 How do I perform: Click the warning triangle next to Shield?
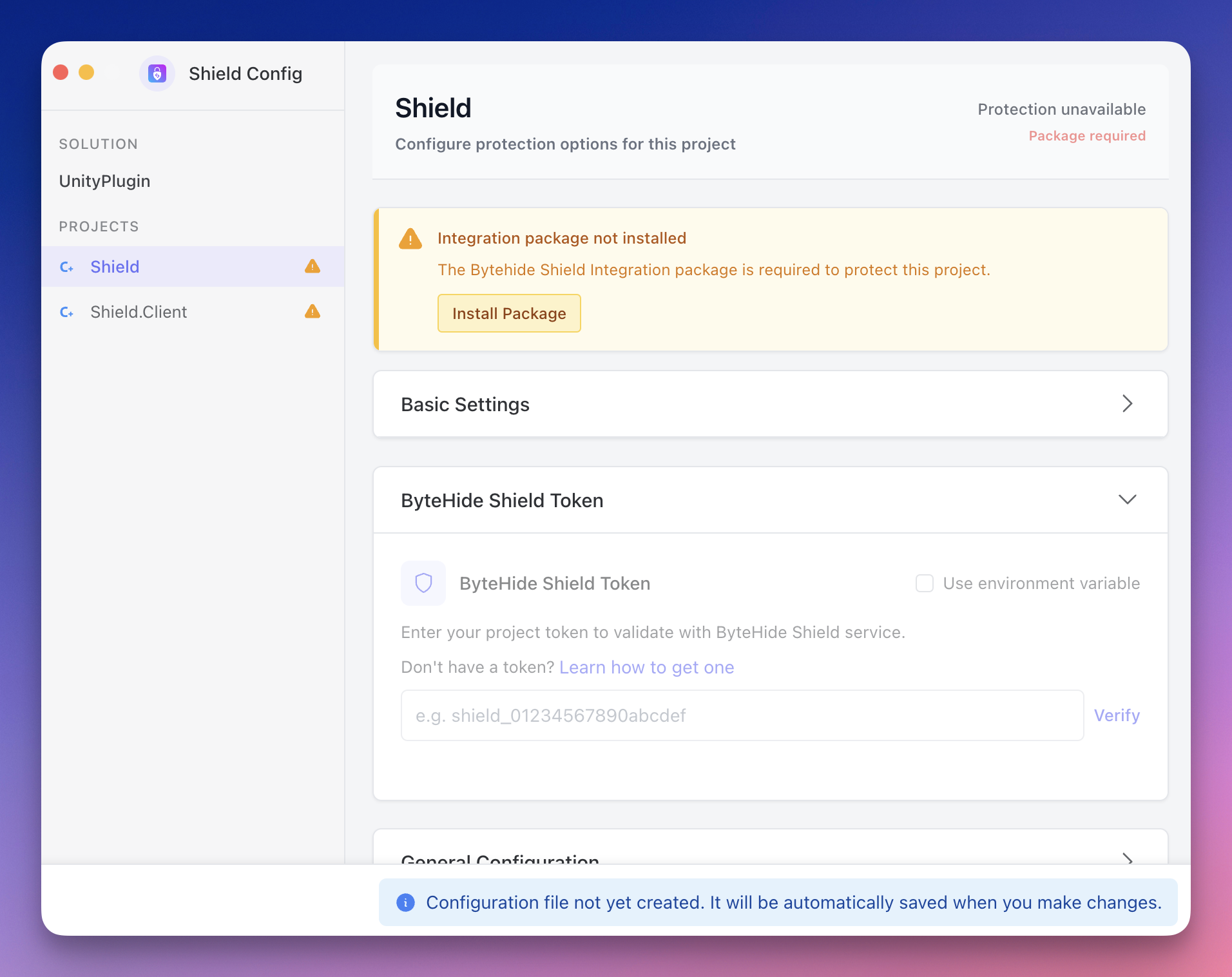(312, 266)
